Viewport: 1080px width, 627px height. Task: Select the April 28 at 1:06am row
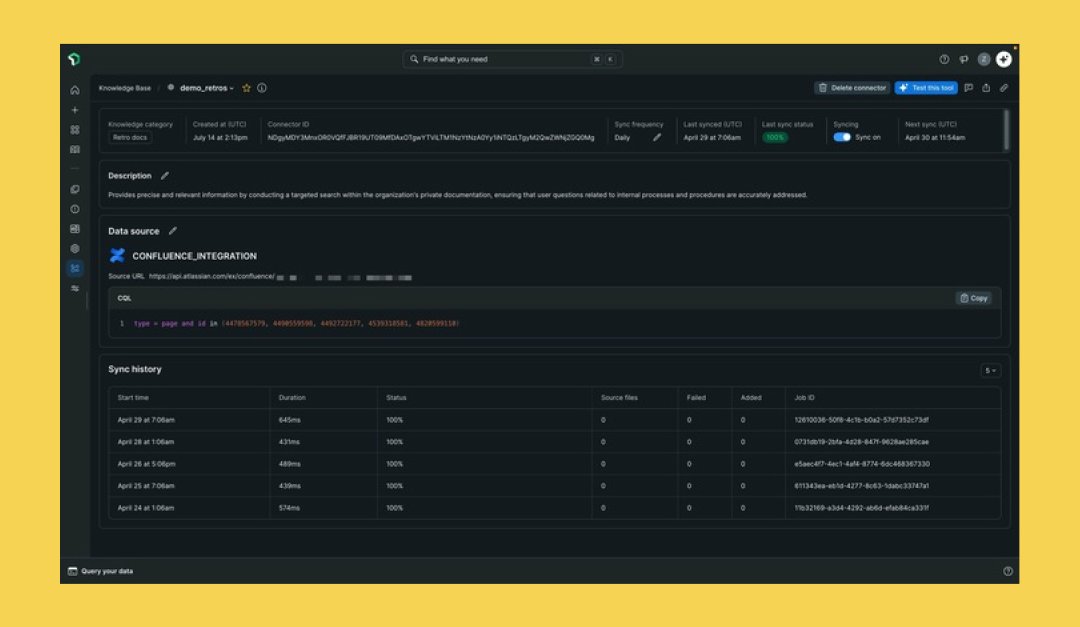click(554, 442)
